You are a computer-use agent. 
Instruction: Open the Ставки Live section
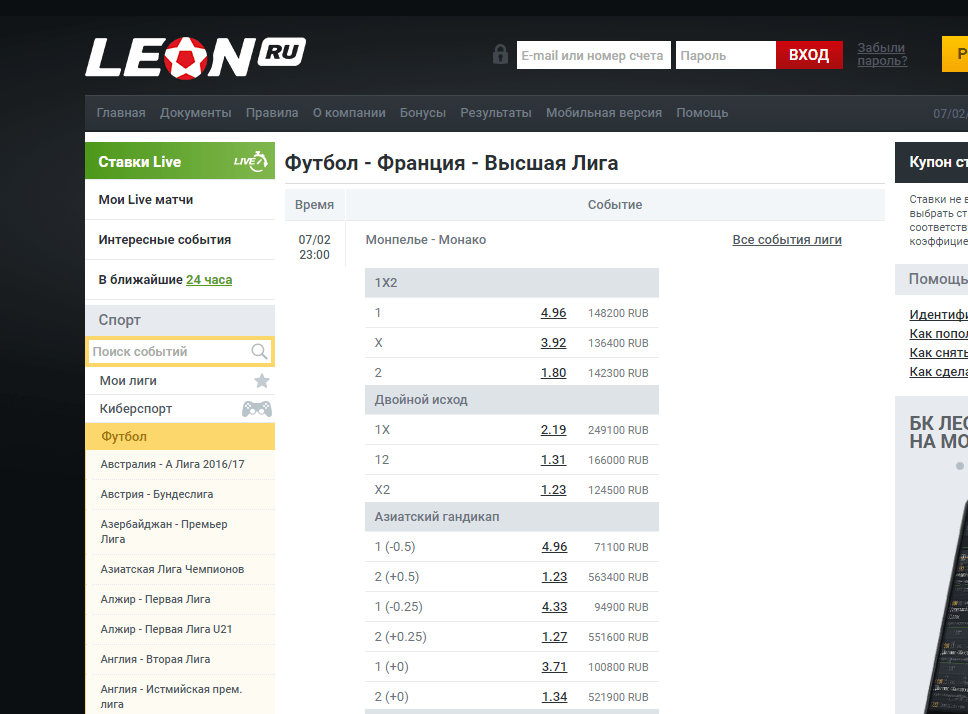(x=180, y=161)
